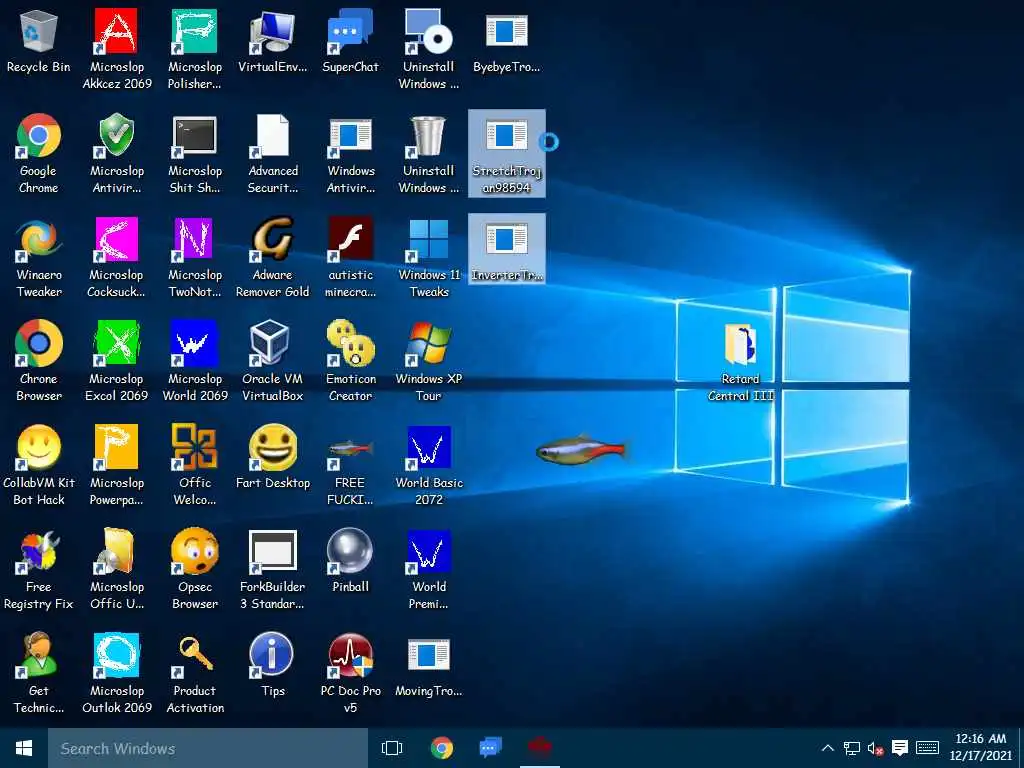The height and width of the screenshot is (768, 1024).
Task: Click the Microslop World 2069 icon
Action: (194, 344)
